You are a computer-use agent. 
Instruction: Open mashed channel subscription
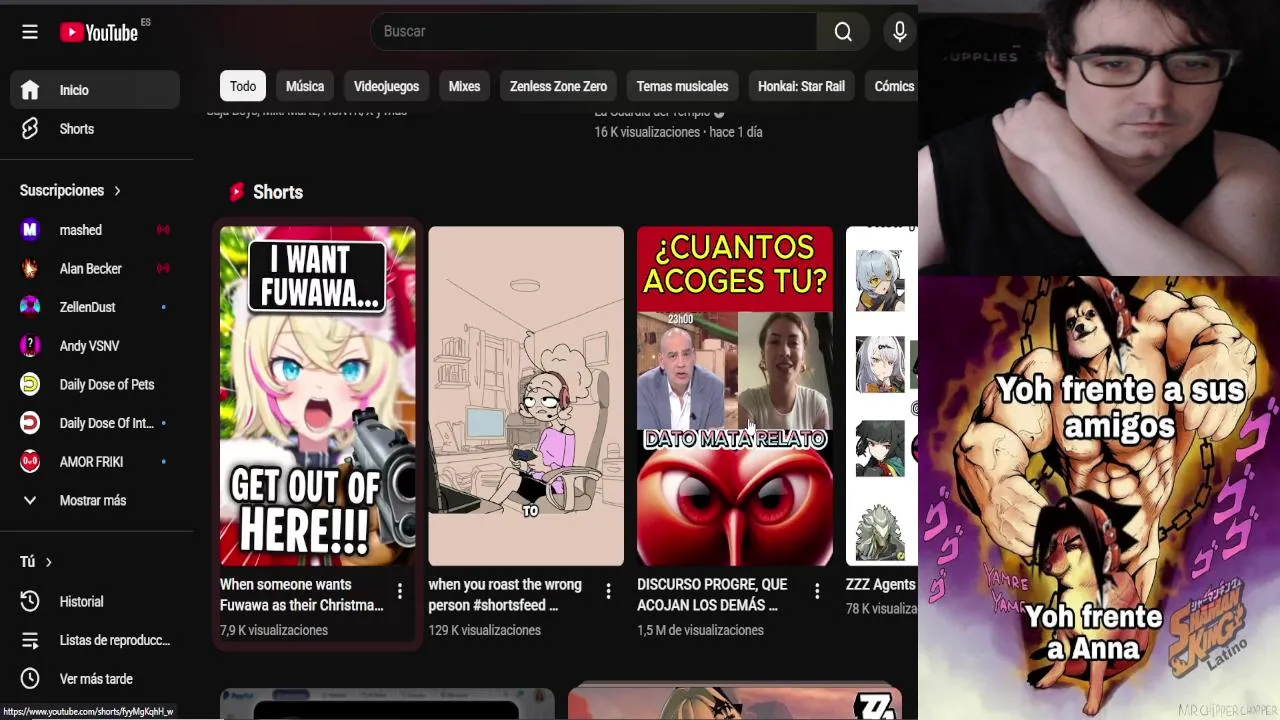coord(95,230)
